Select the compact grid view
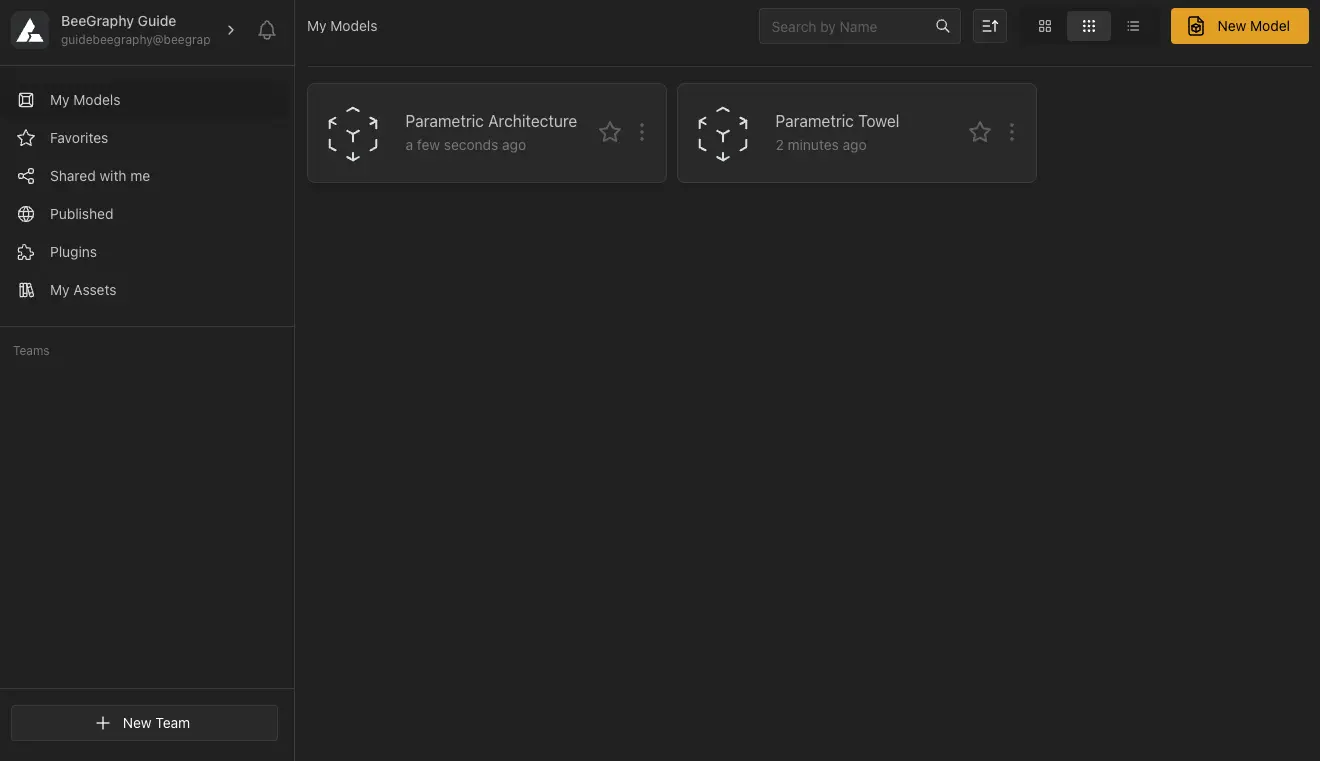1320x761 pixels. click(x=1089, y=27)
